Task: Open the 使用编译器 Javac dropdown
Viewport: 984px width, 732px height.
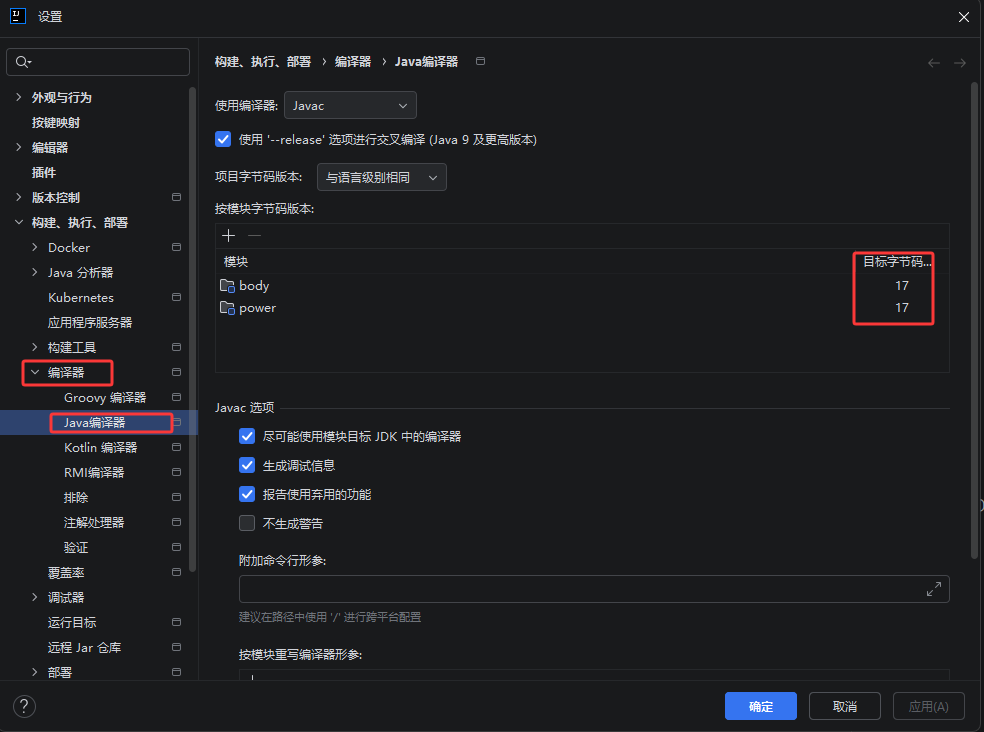Action: coord(350,105)
